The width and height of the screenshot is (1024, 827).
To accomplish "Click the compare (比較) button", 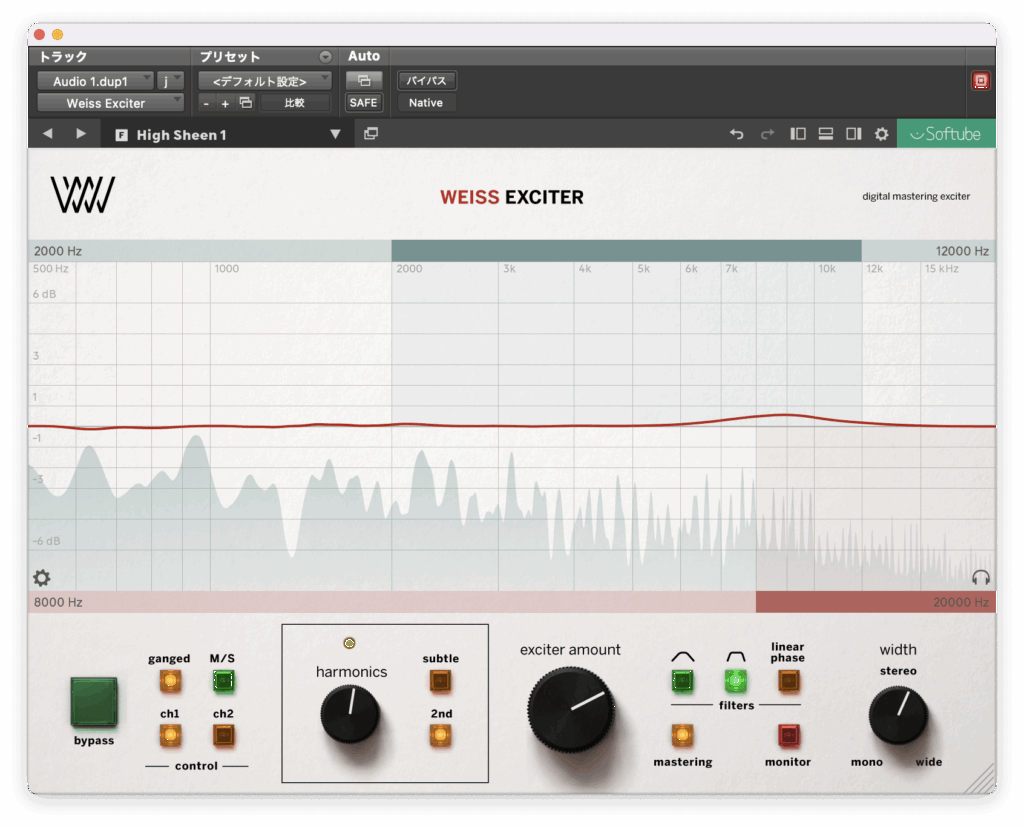I will point(295,103).
